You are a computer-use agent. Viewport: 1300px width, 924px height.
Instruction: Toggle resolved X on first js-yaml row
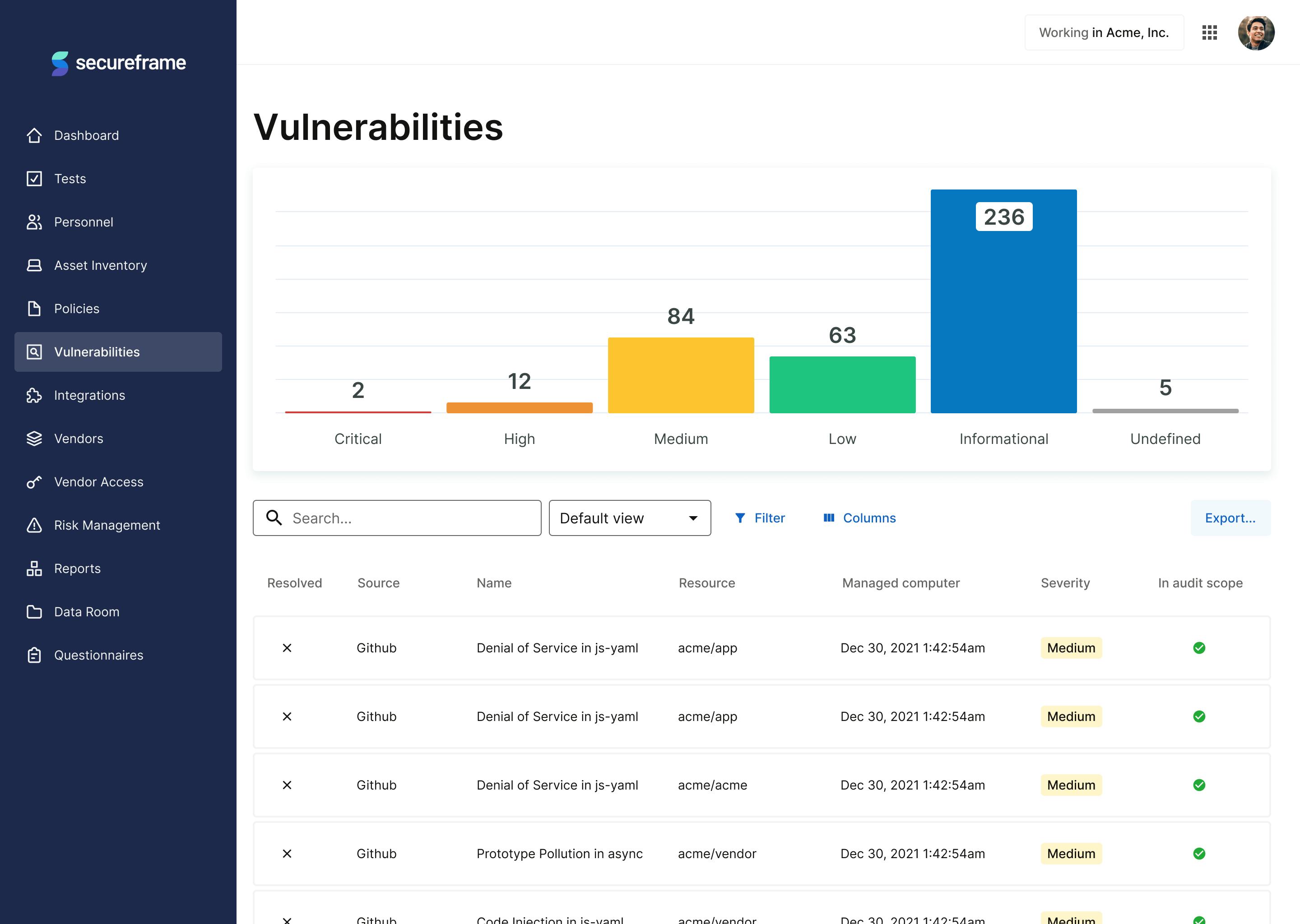[x=287, y=648]
